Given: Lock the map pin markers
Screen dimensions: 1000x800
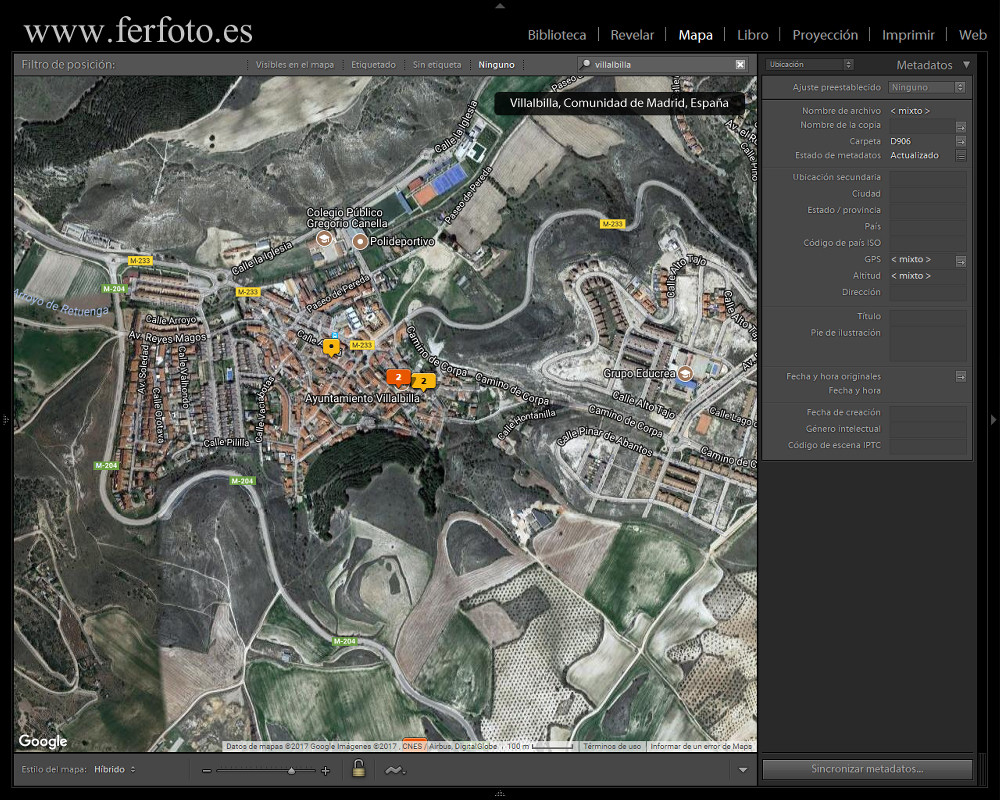Looking at the screenshot, I should 356,770.
